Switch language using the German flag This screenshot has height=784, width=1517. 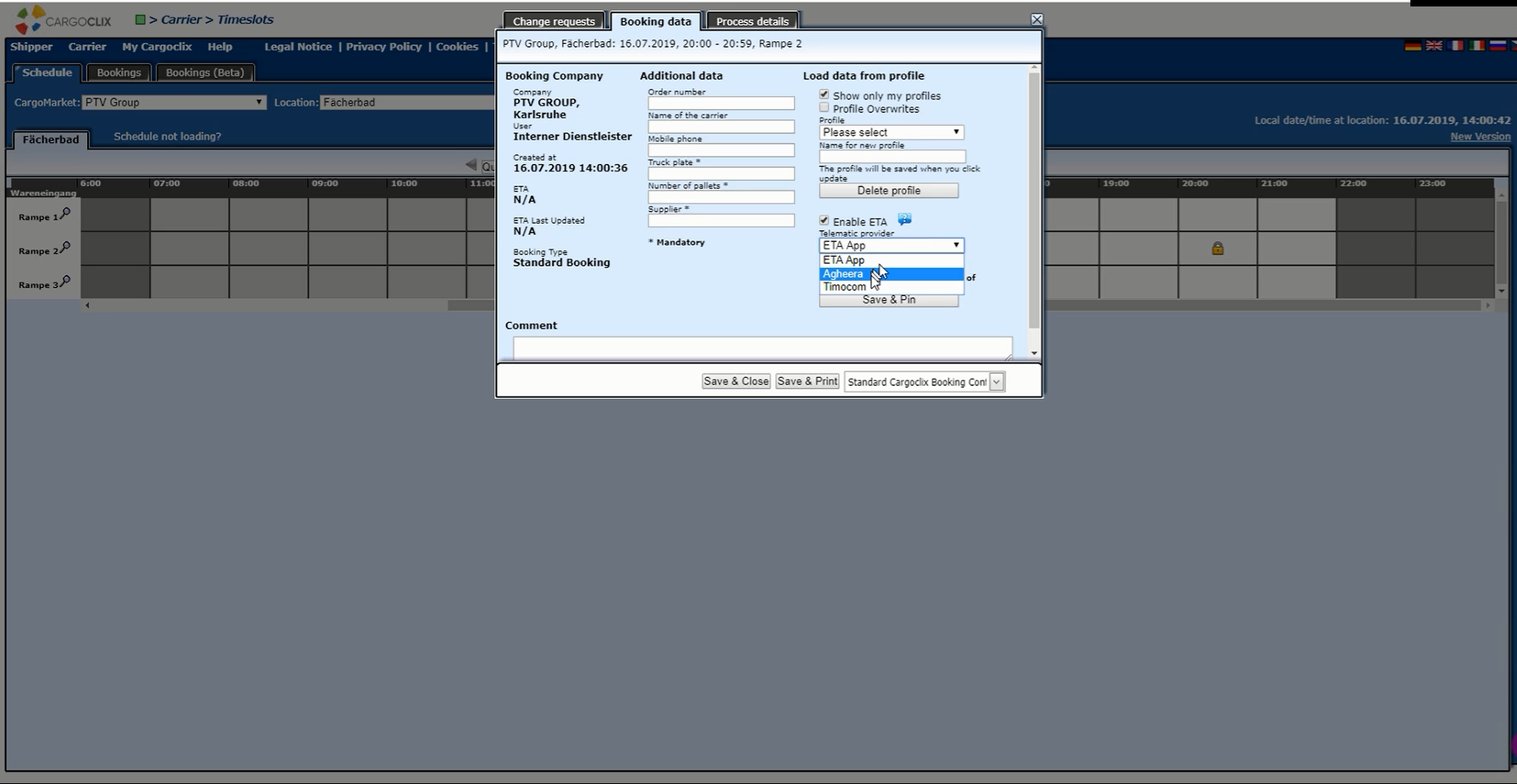[1413, 46]
